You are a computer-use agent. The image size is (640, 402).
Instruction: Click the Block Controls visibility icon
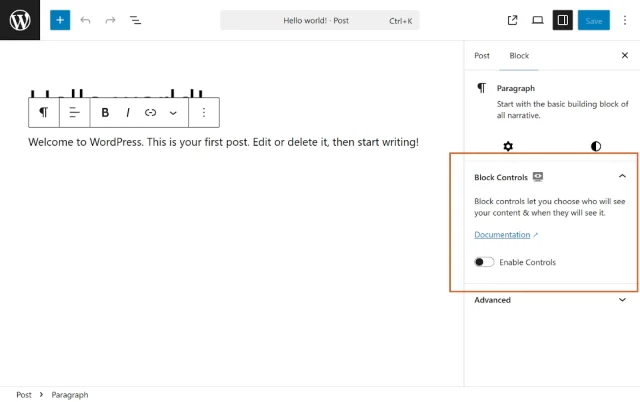[x=538, y=177]
